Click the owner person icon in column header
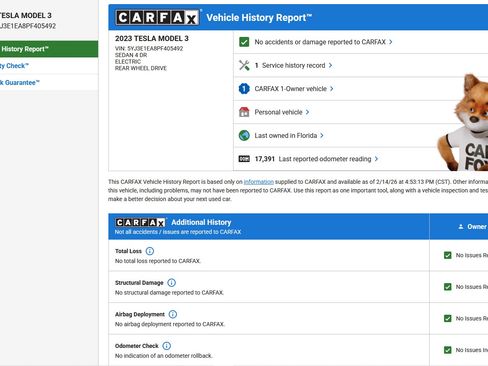Screen dimensions: 488x366 point(461,227)
